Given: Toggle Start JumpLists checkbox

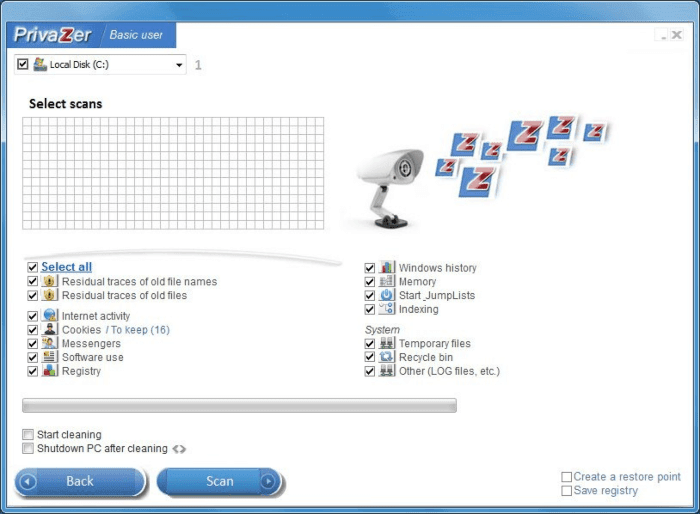Looking at the screenshot, I should 369,296.
